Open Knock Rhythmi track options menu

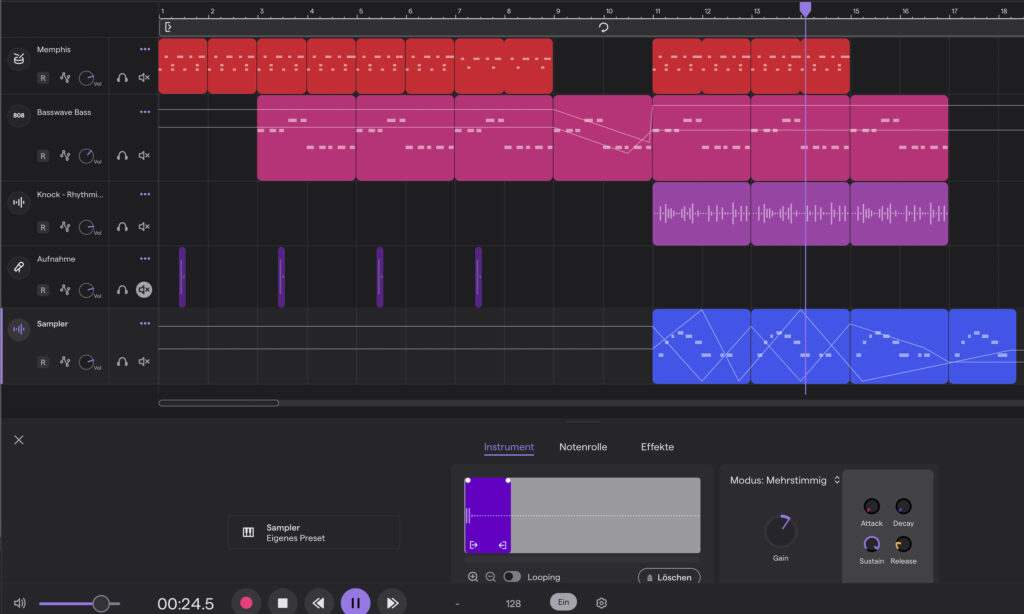(145, 194)
